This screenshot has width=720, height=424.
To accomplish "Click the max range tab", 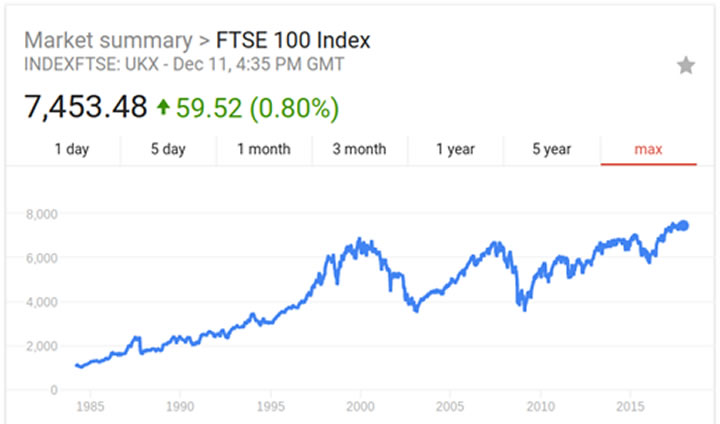I will click(x=649, y=150).
